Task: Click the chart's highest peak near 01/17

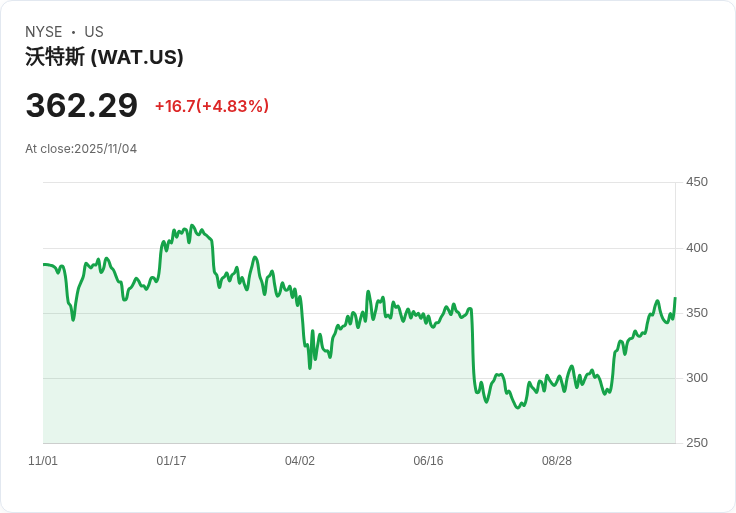Action: [x=192, y=226]
